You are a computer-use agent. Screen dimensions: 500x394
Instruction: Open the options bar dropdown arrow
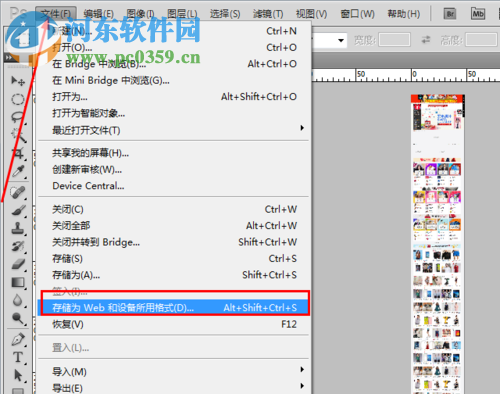(341, 40)
